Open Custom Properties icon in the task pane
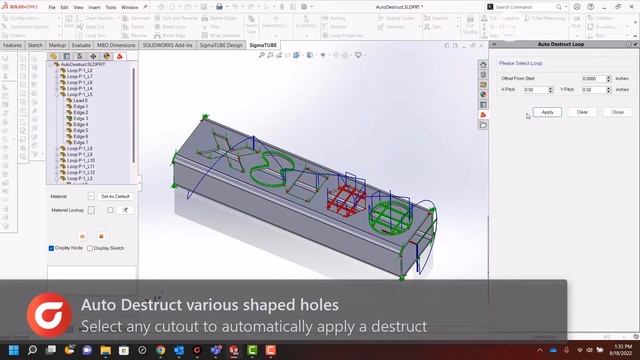 click(x=483, y=105)
